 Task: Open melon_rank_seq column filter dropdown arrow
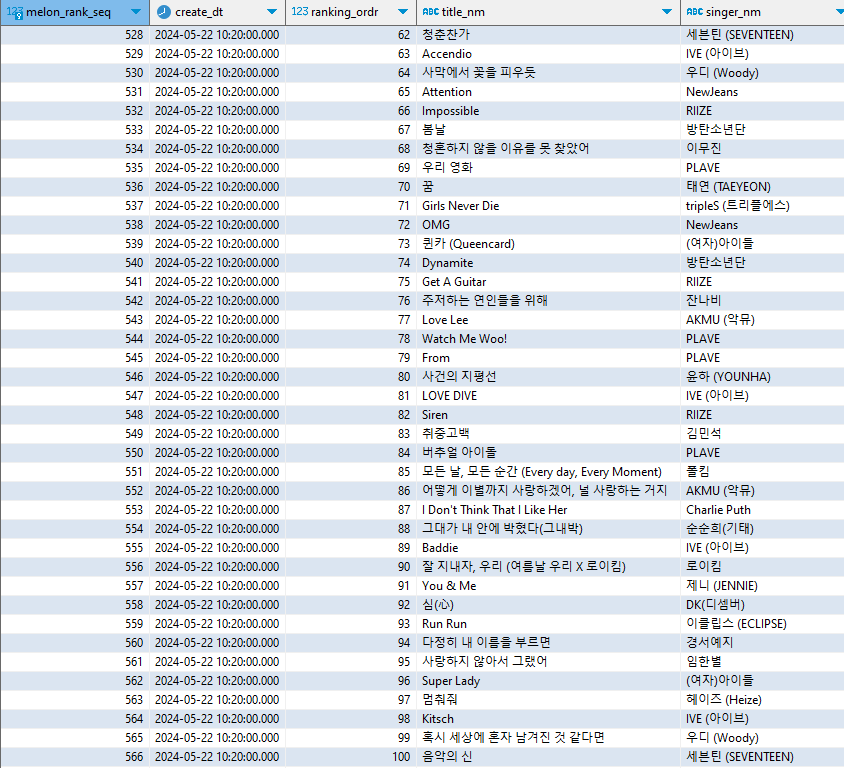(136, 12)
